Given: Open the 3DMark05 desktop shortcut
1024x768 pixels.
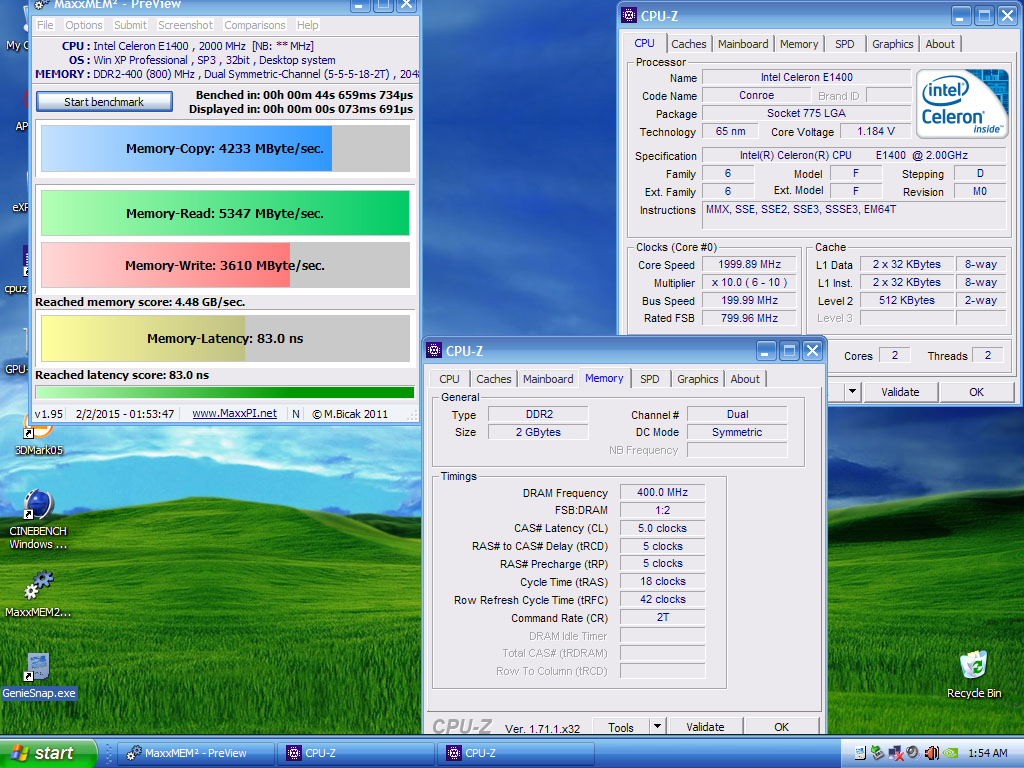Looking at the screenshot, I should pos(39,436).
